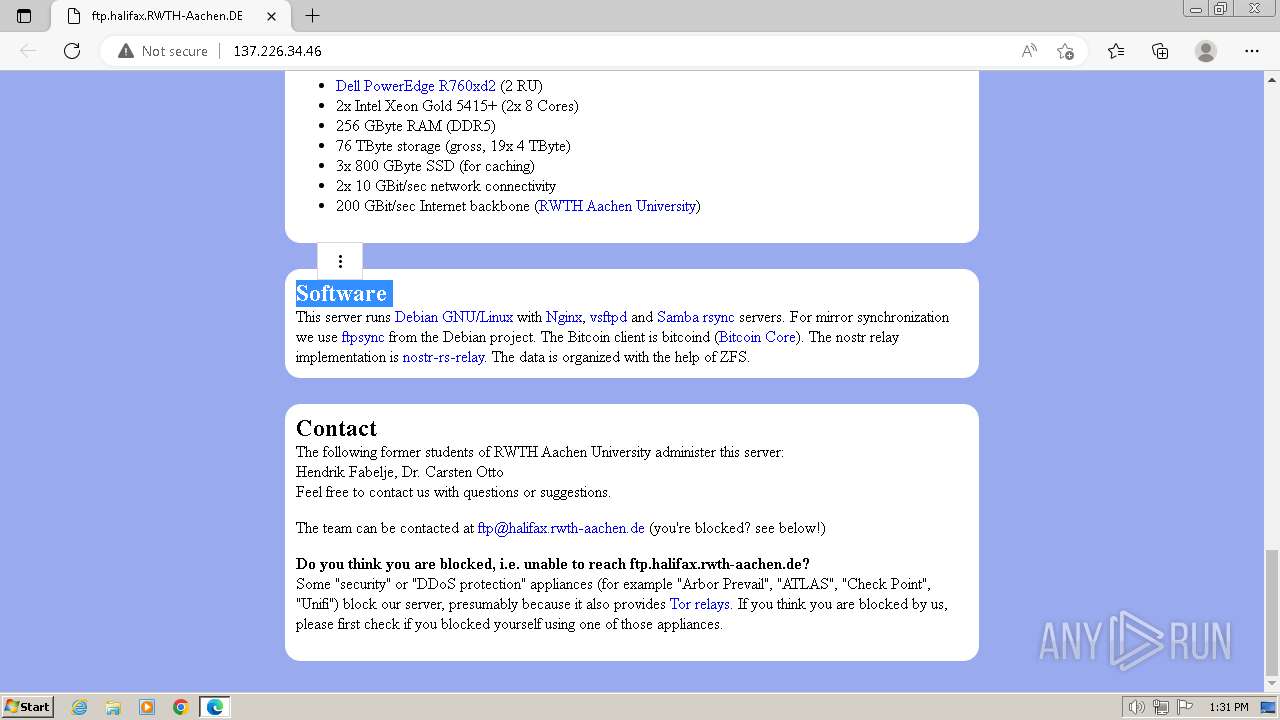Click the '2x 10 GBit/sec network connectivity' item
The height and width of the screenshot is (720, 1280).
pyautogui.click(x=446, y=186)
